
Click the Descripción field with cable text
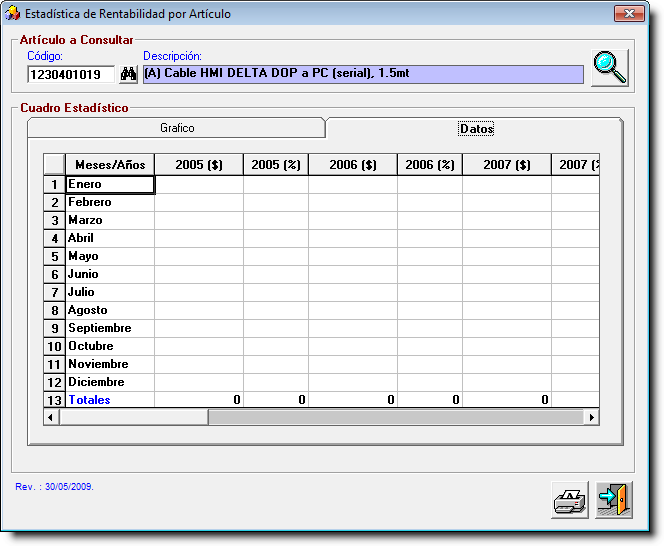(363, 74)
